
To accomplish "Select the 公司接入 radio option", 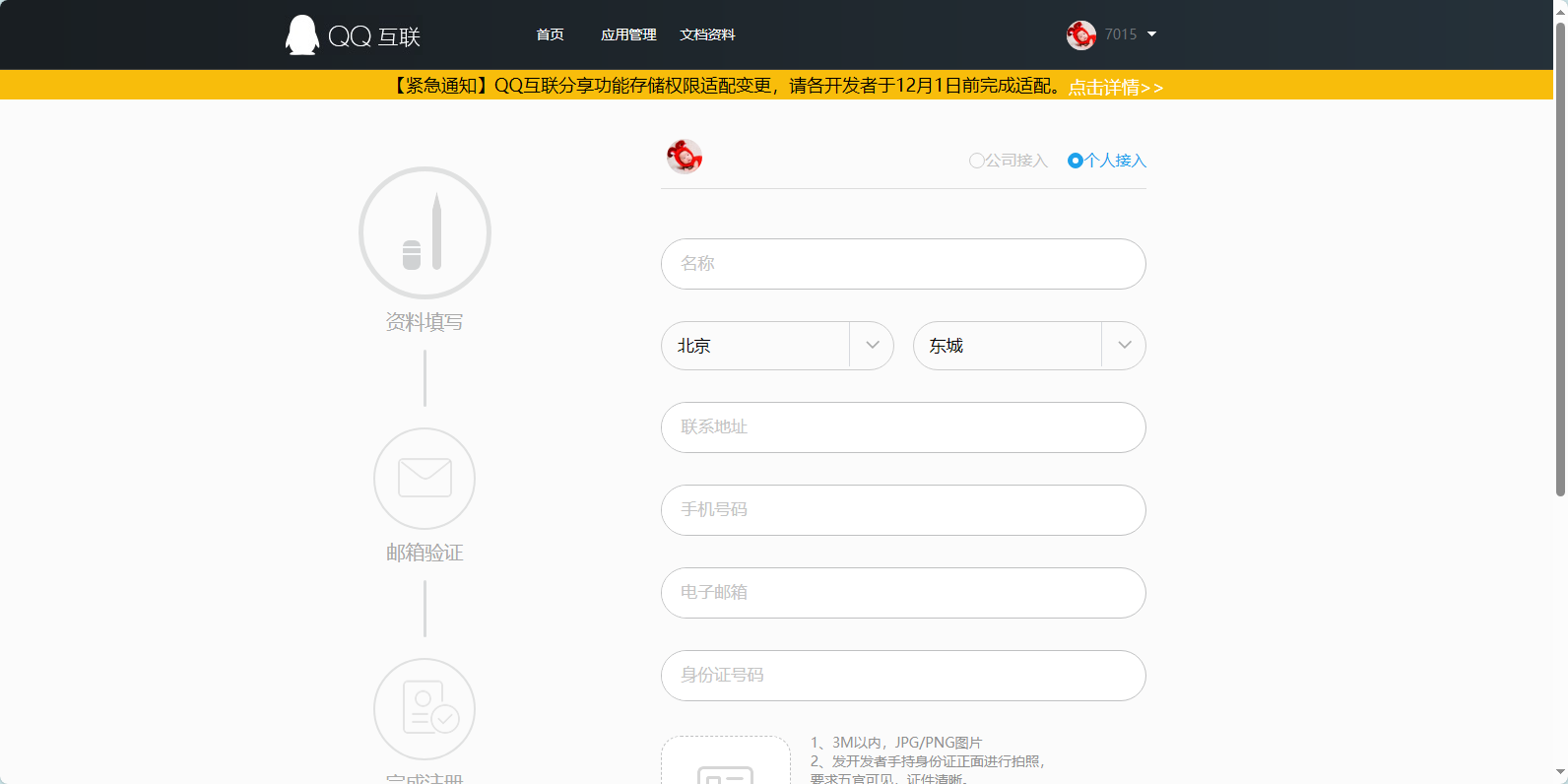I will (977, 161).
